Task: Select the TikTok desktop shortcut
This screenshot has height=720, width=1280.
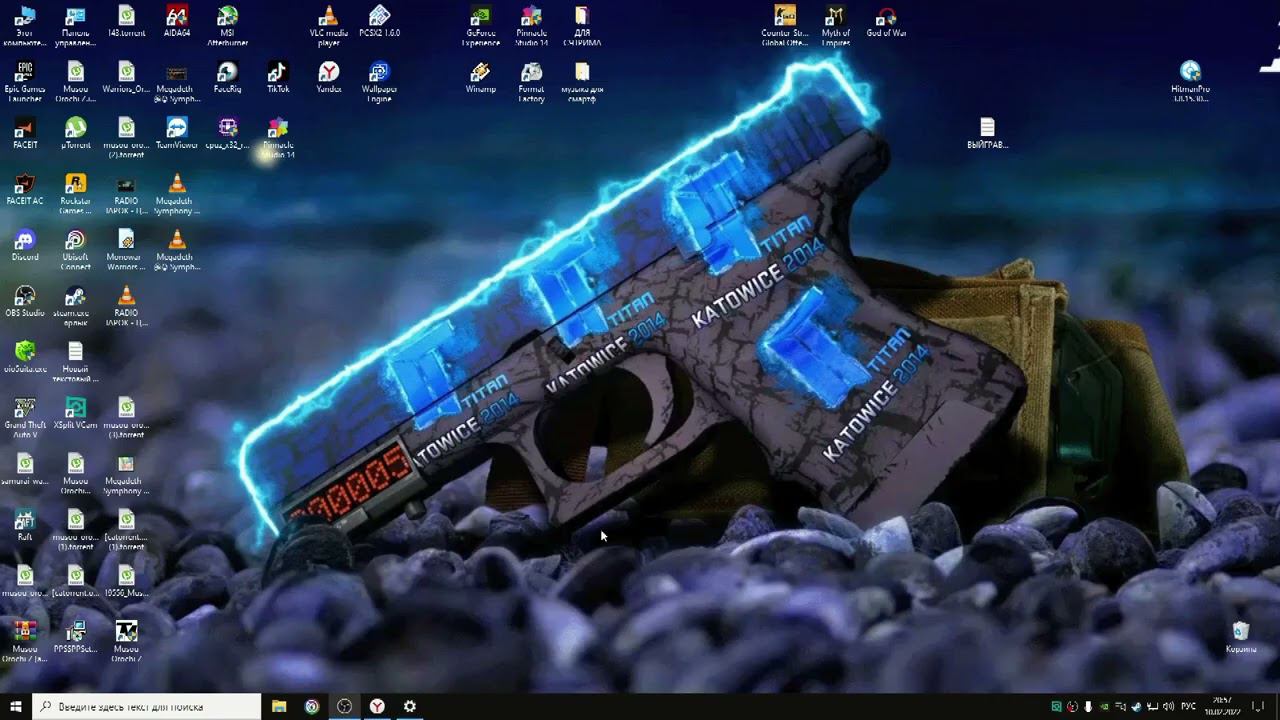Action: pyautogui.click(x=278, y=78)
